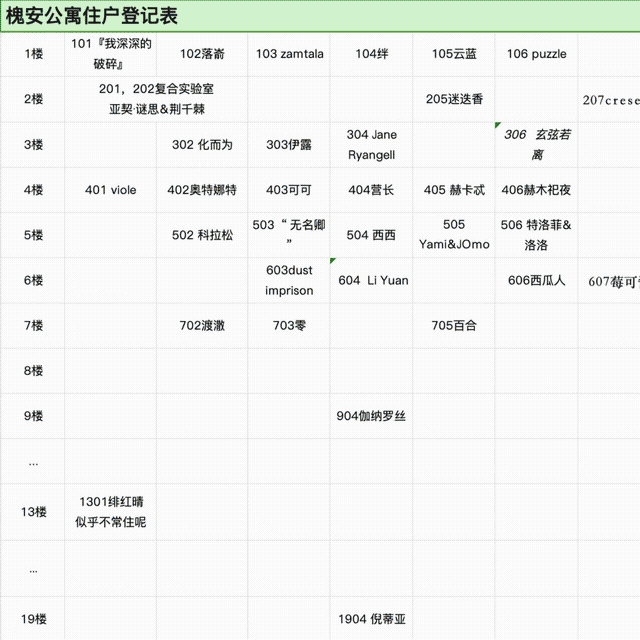Click cell 406赫木祀夜
Image resolution: width=640 pixels, height=640 pixels.
click(536, 190)
